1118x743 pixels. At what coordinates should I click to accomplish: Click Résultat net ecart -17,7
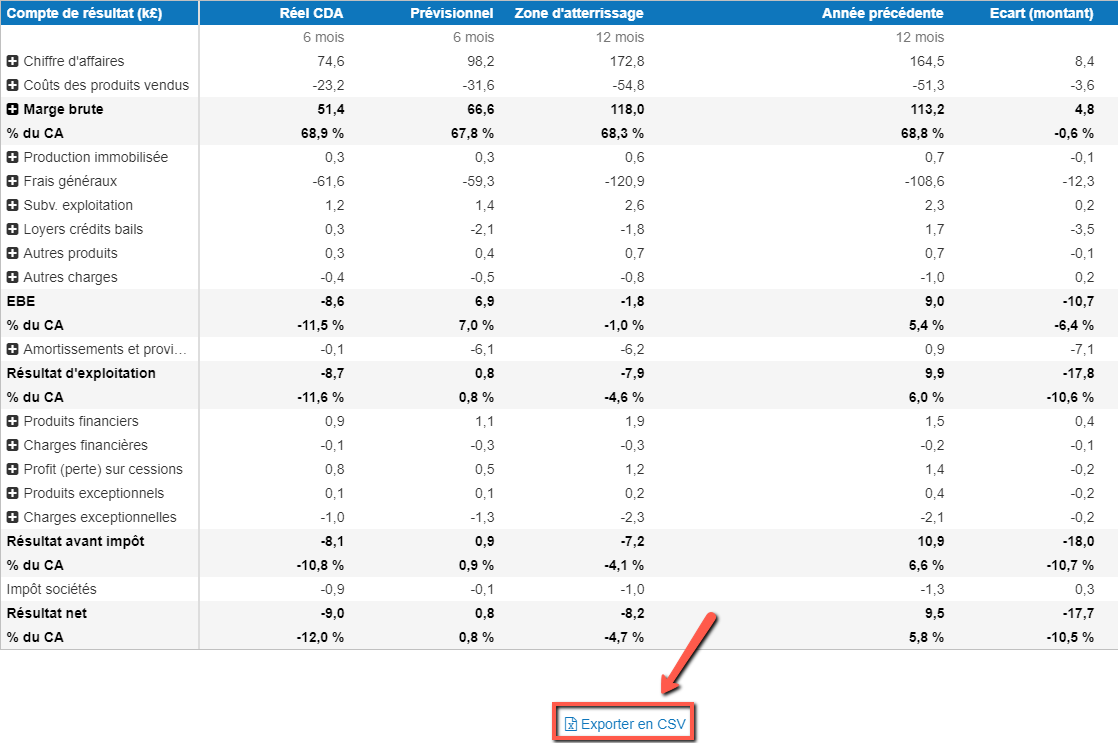(x=1078, y=613)
